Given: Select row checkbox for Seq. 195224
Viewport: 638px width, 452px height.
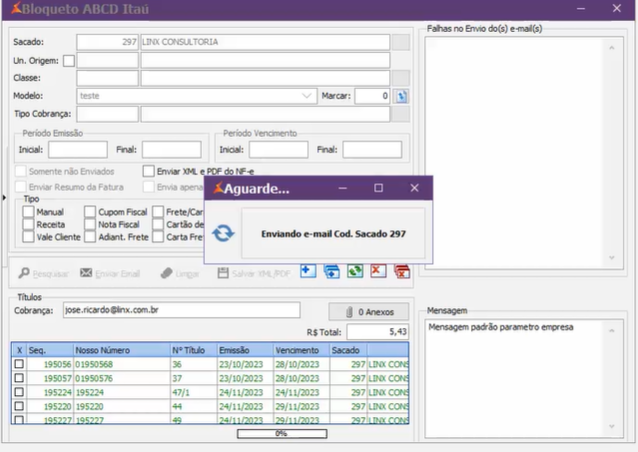Looking at the screenshot, I should coord(19,392).
